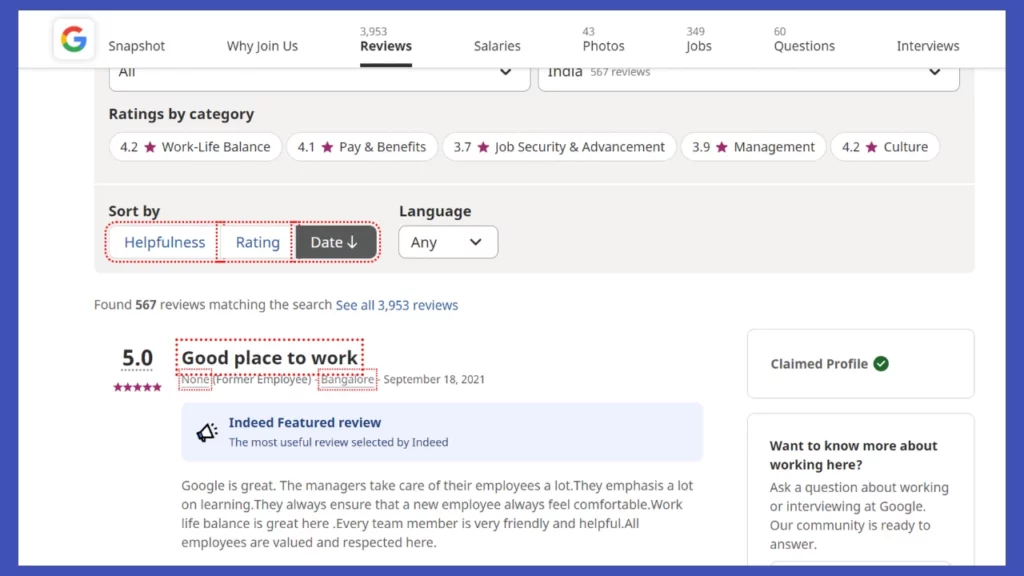The height and width of the screenshot is (576, 1024).
Task: Filter by Management rating
Action: point(754,147)
